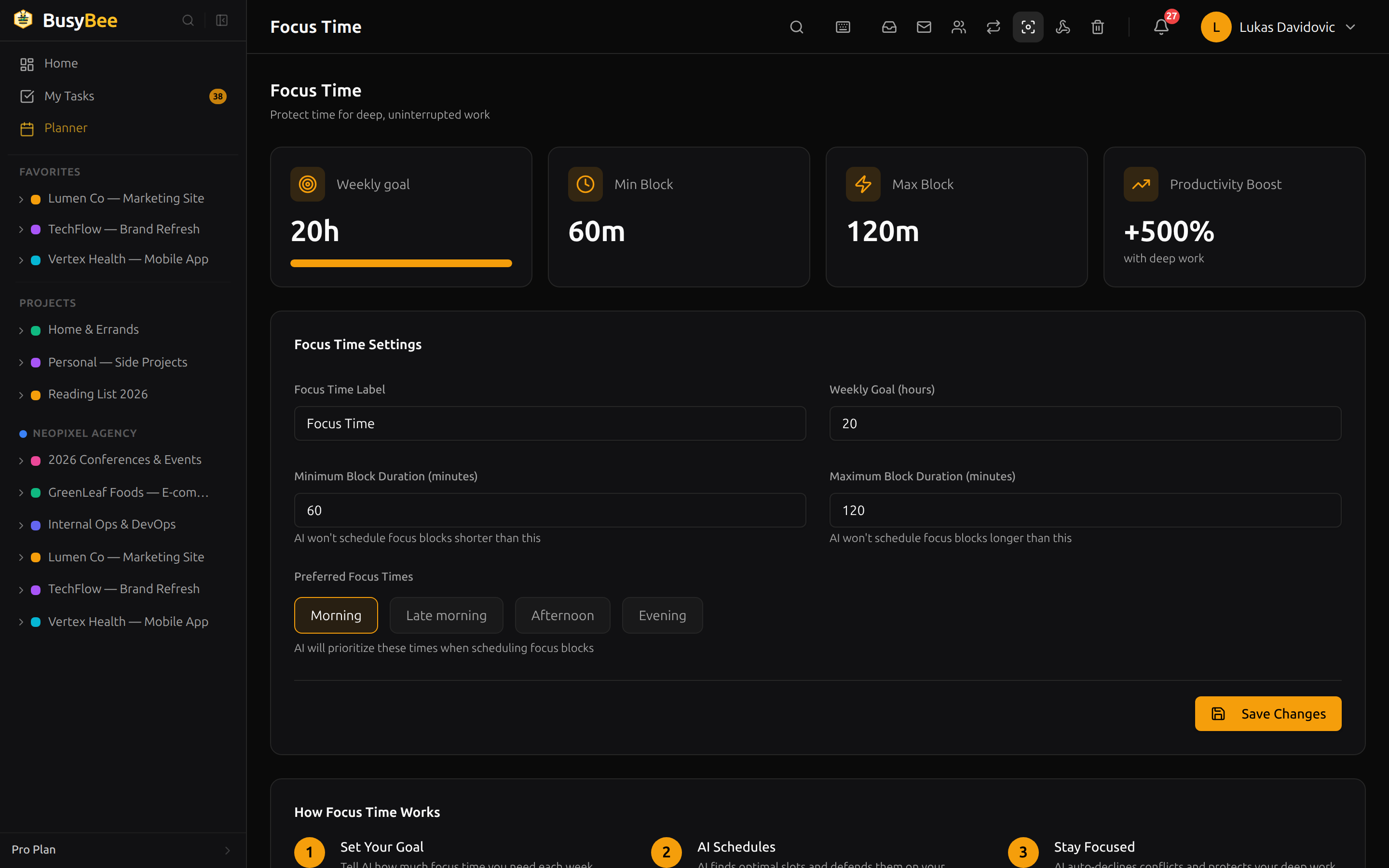Open search from top toolbar
Screen dimensions: 1389x868
coord(796,27)
